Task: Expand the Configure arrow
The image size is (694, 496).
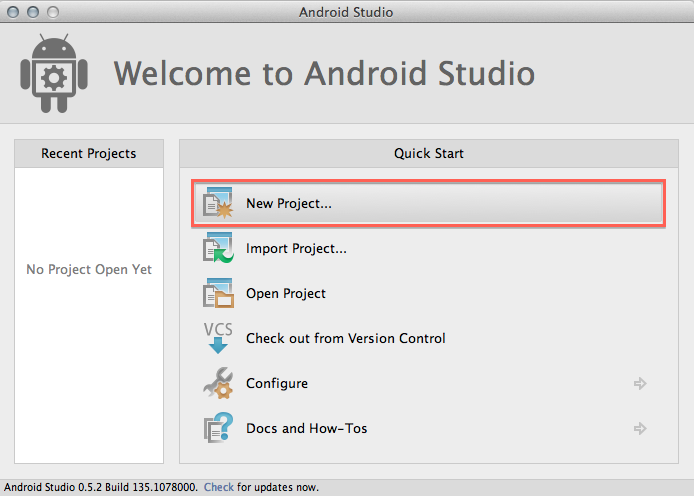Action: [640, 383]
